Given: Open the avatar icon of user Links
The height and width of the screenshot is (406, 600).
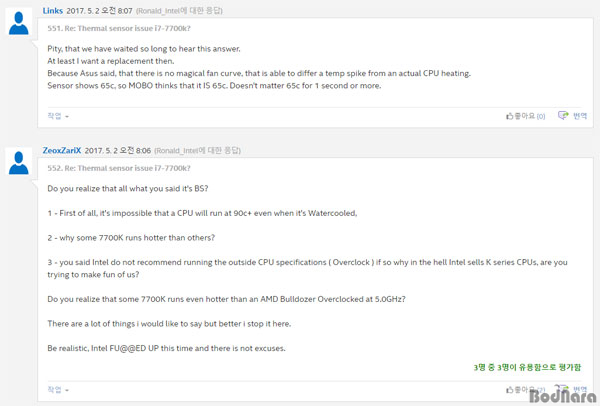Looking at the screenshot, I should 18,23.
